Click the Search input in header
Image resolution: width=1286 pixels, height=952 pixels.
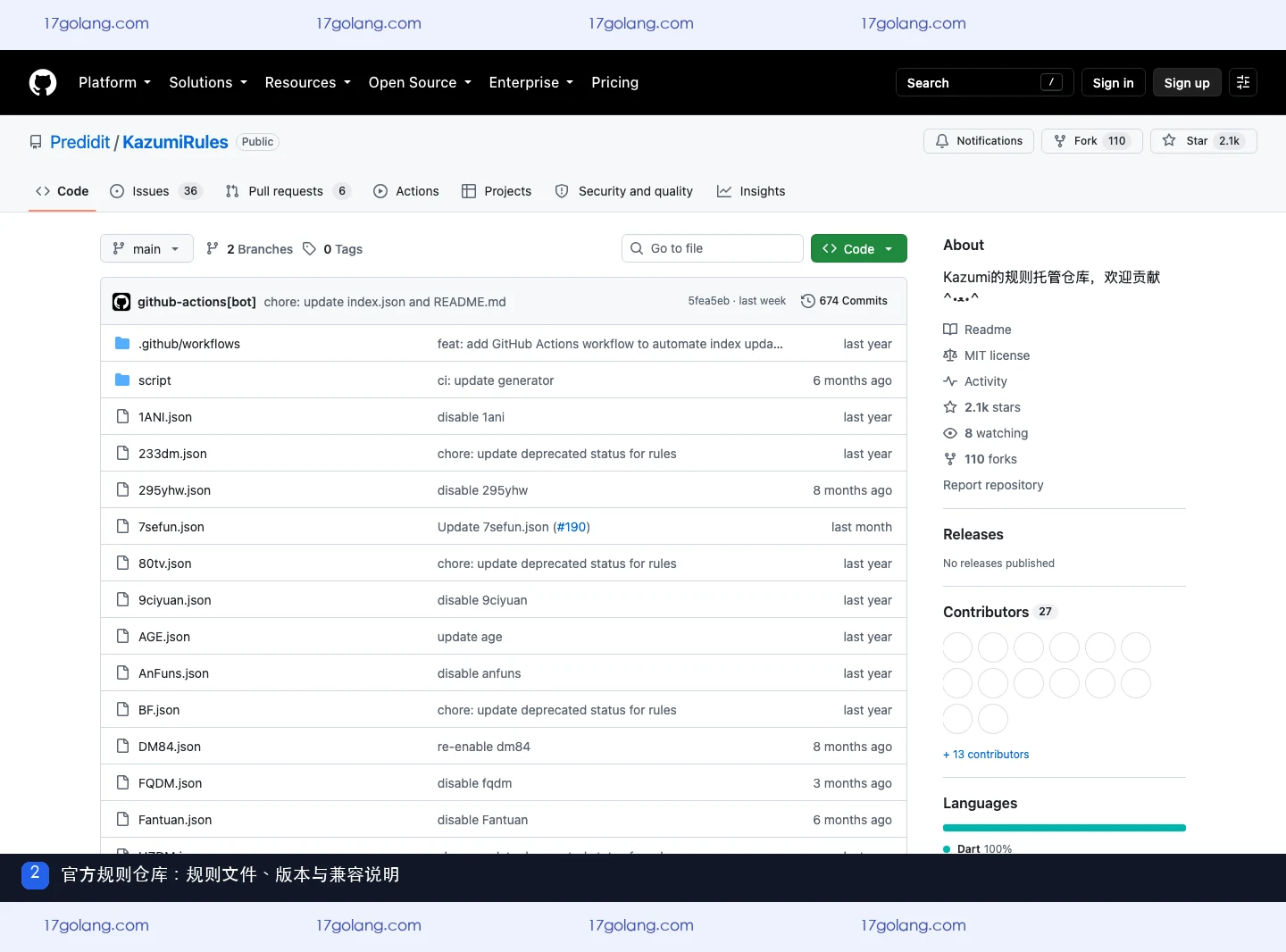click(x=985, y=82)
